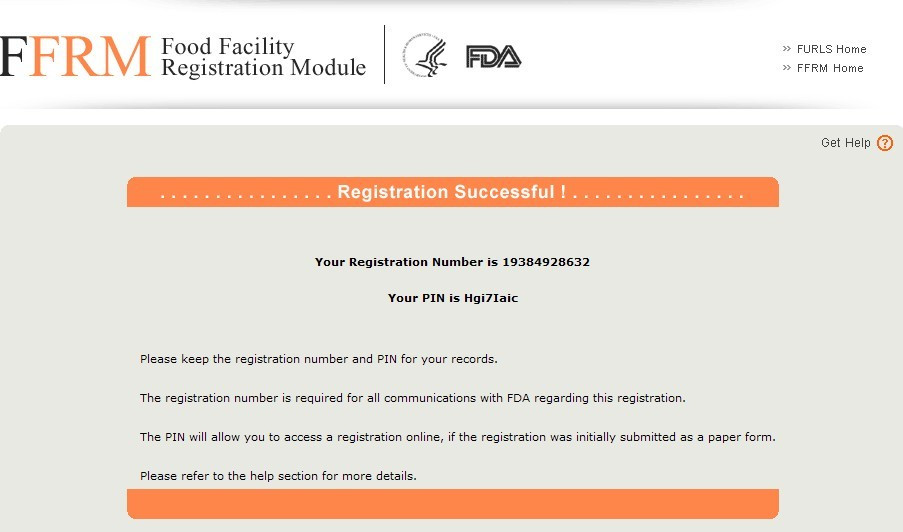903x532 pixels.
Task: Click the PIN value Hgi7Iaic
Action: (x=491, y=298)
